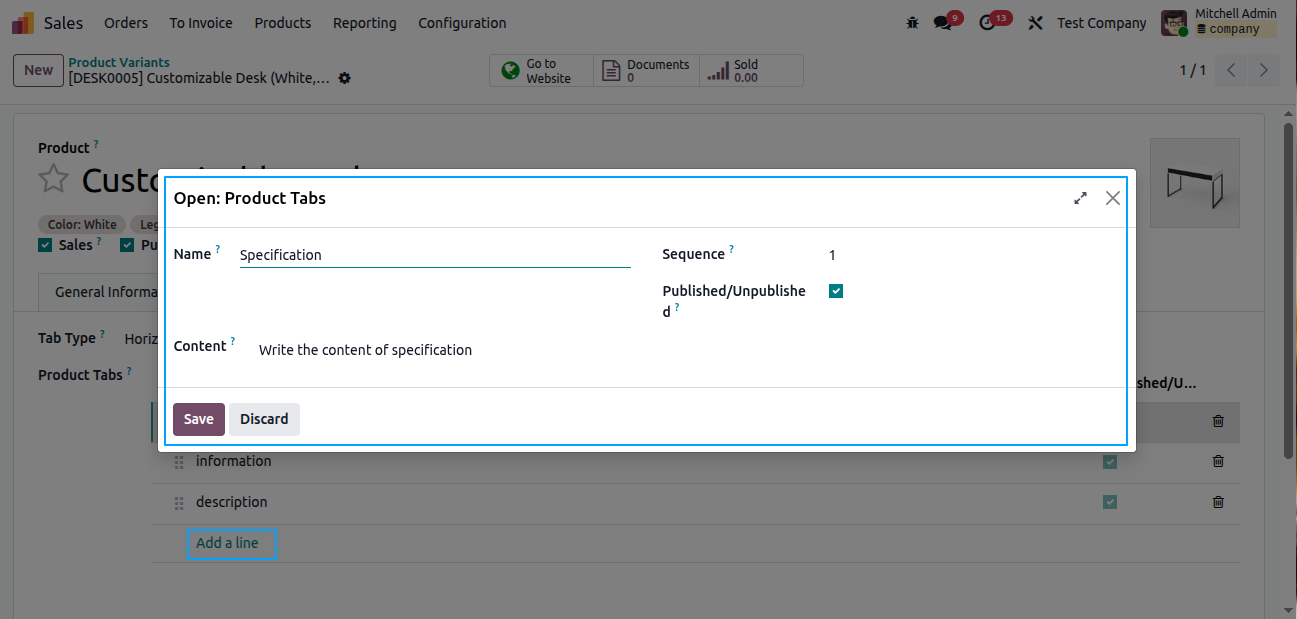Open the Configuration menu
The width and height of the screenshot is (1297, 619).
click(x=462, y=23)
